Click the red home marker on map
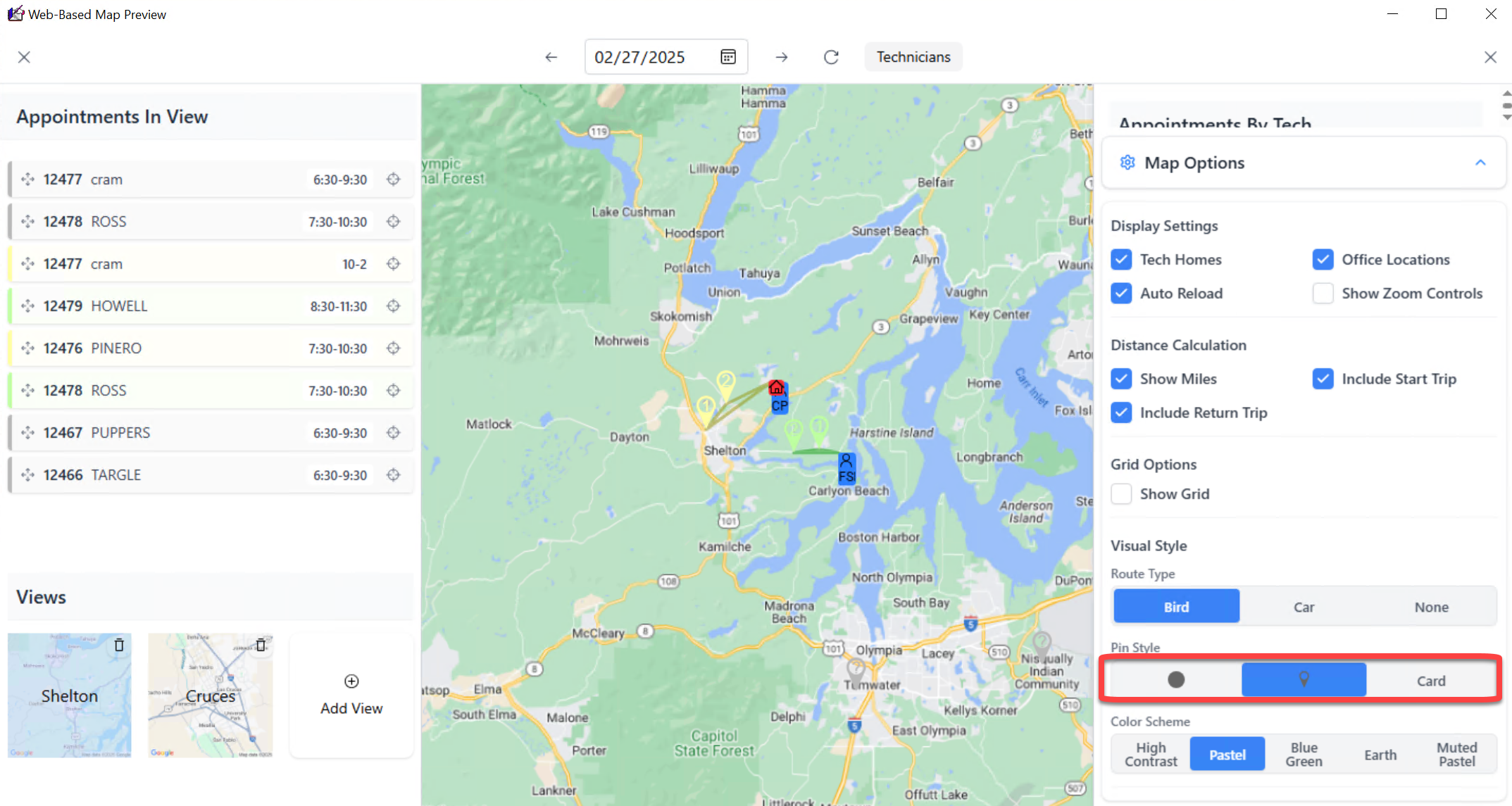 pos(776,388)
